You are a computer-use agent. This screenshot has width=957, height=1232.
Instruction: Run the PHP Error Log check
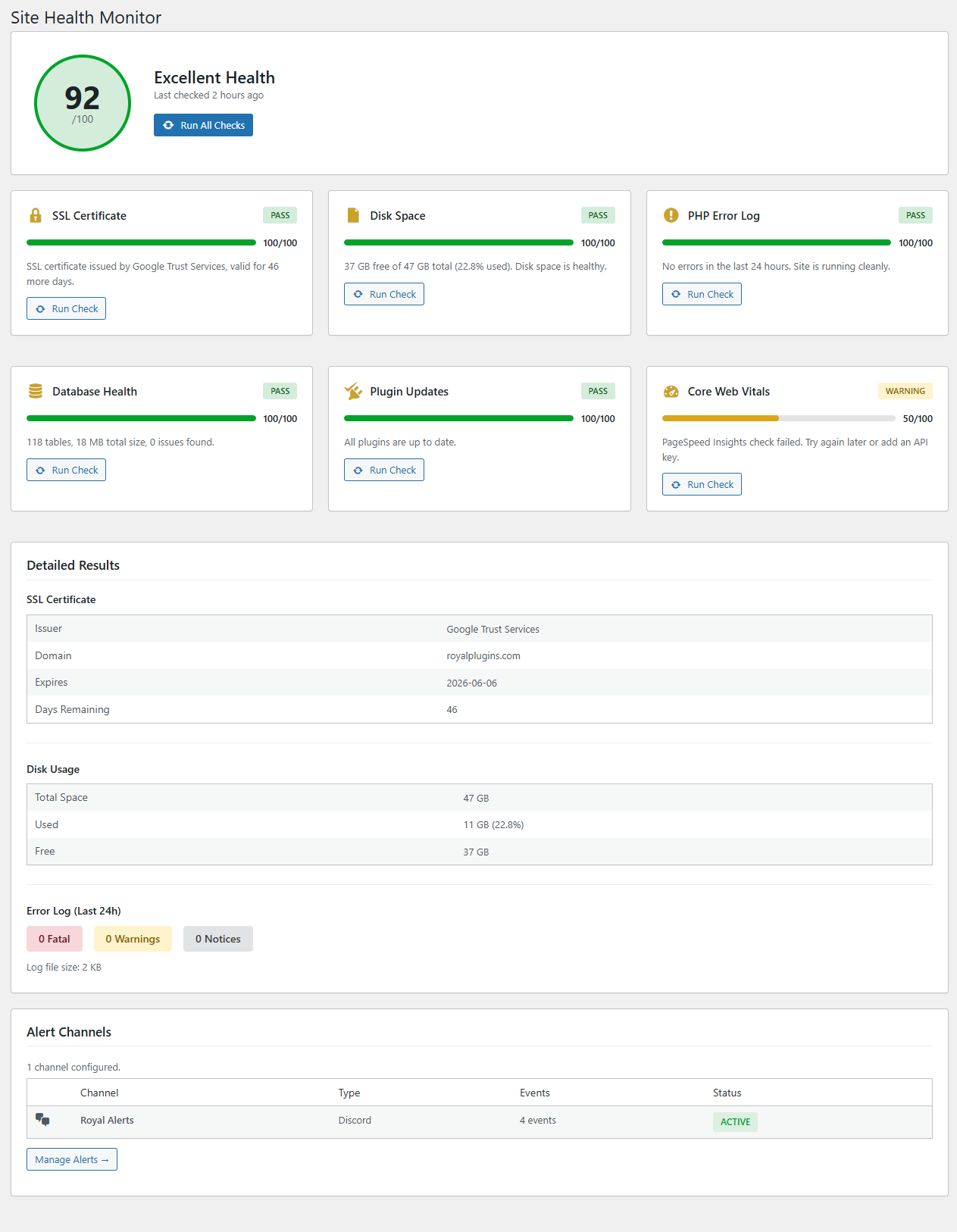click(x=702, y=295)
